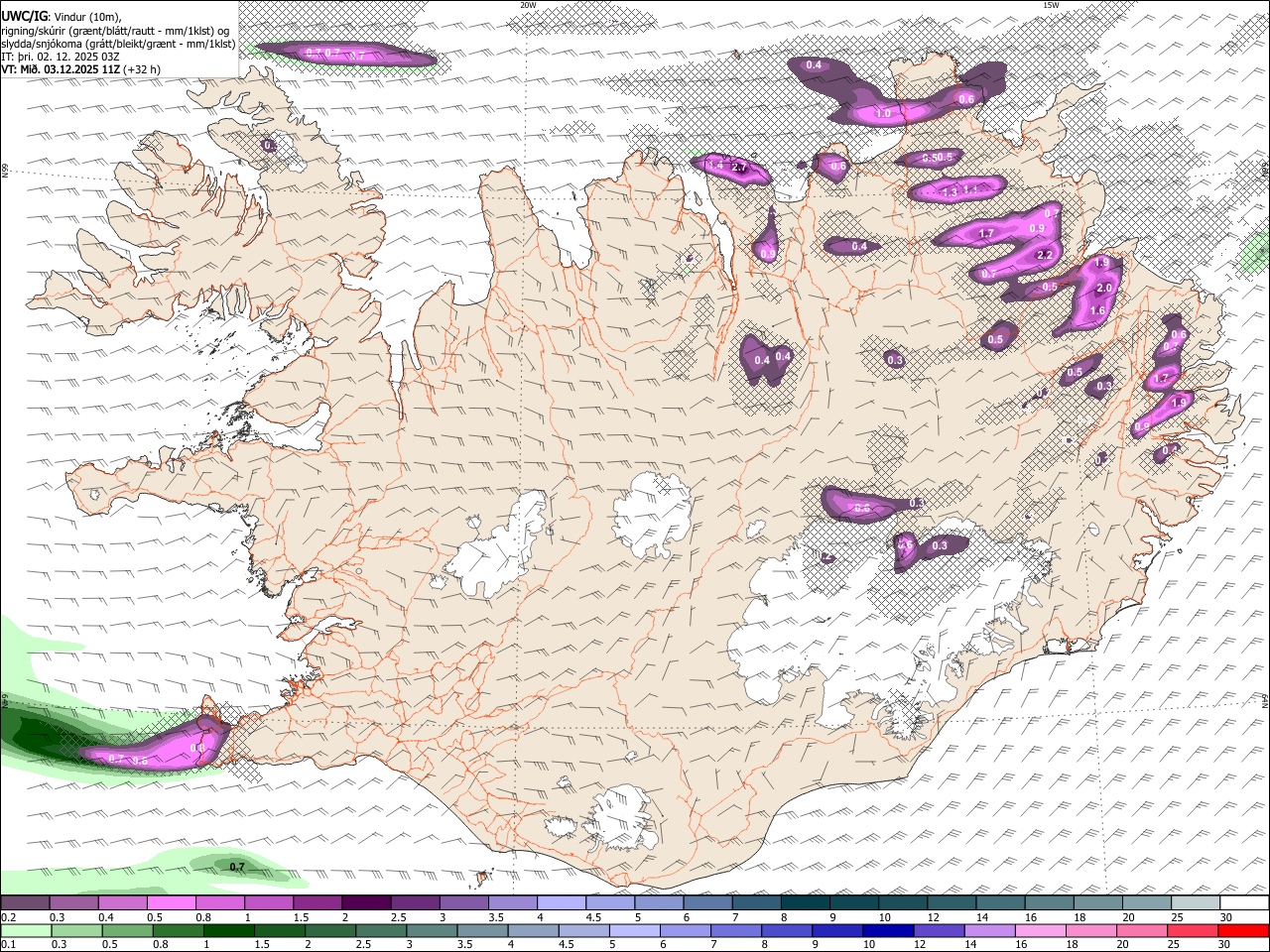This screenshot has height=952, width=1270.
Task: Click the '0.1' number in bottom legend row
Action: (x=9, y=945)
